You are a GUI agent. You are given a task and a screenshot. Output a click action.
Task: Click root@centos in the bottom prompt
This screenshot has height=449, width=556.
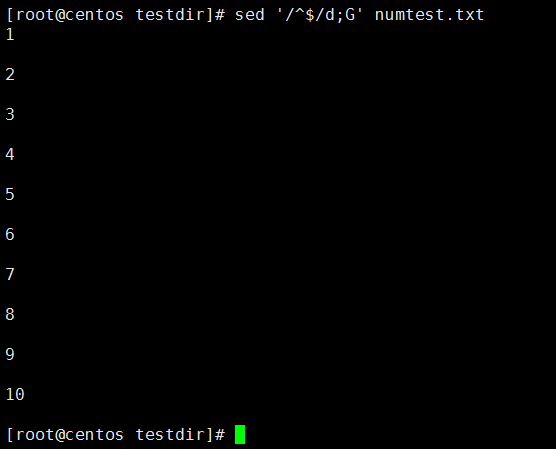click(x=70, y=435)
